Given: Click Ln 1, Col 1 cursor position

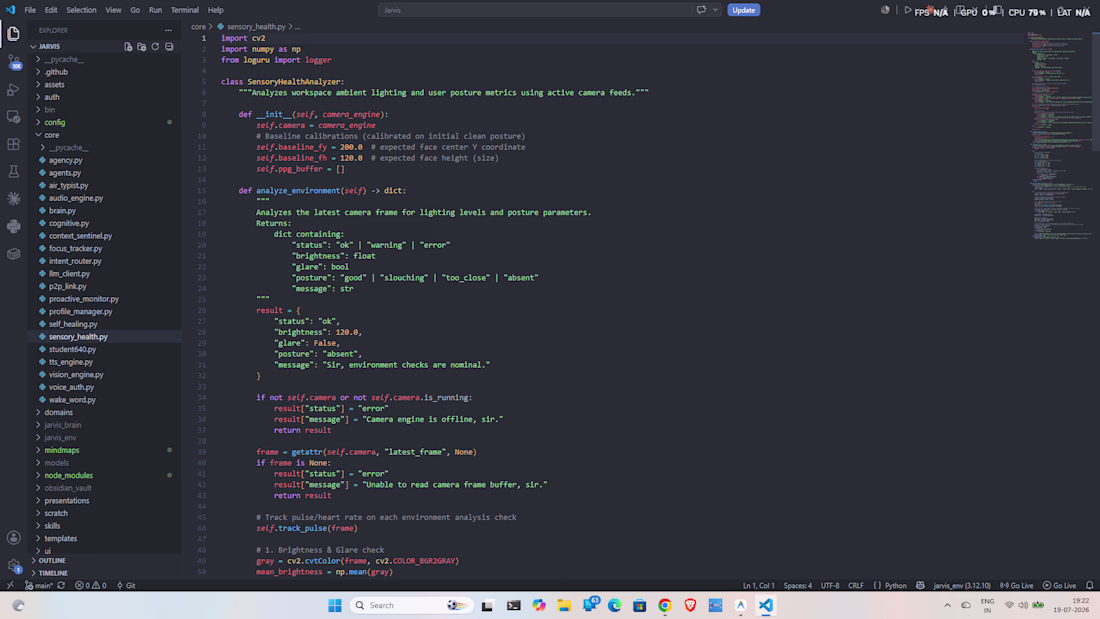Looking at the screenshot, I should point(758,585).
